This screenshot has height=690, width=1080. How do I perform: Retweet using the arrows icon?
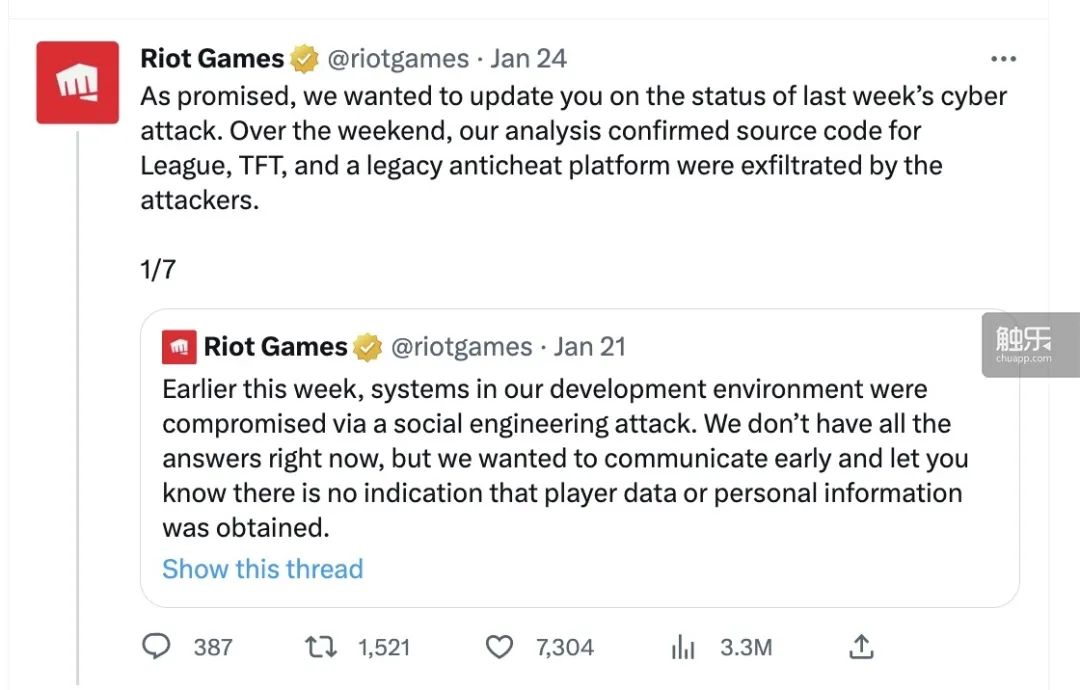pyautogui.click(x=321, y=647)
